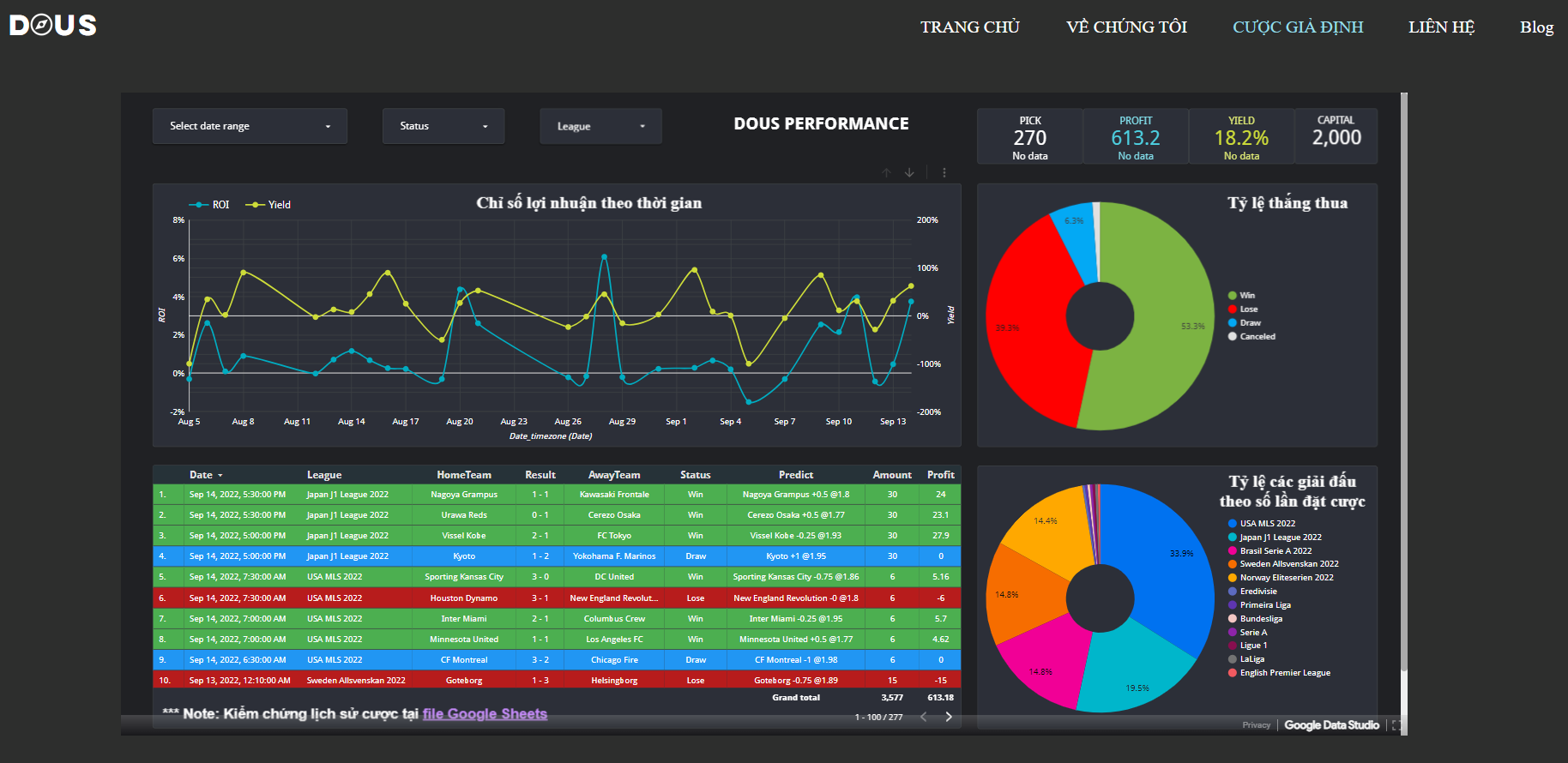Click the Date column sort arrow
Viewport: 1568px width, 763px height.
click(220, 475)
